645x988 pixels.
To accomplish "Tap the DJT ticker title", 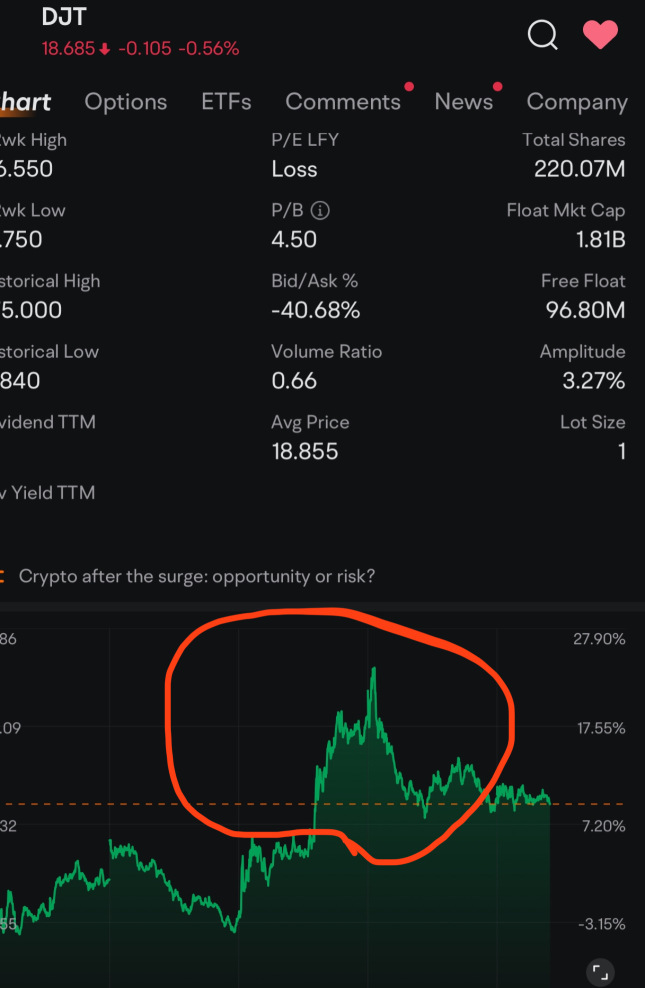I will [x=64, y=17].
